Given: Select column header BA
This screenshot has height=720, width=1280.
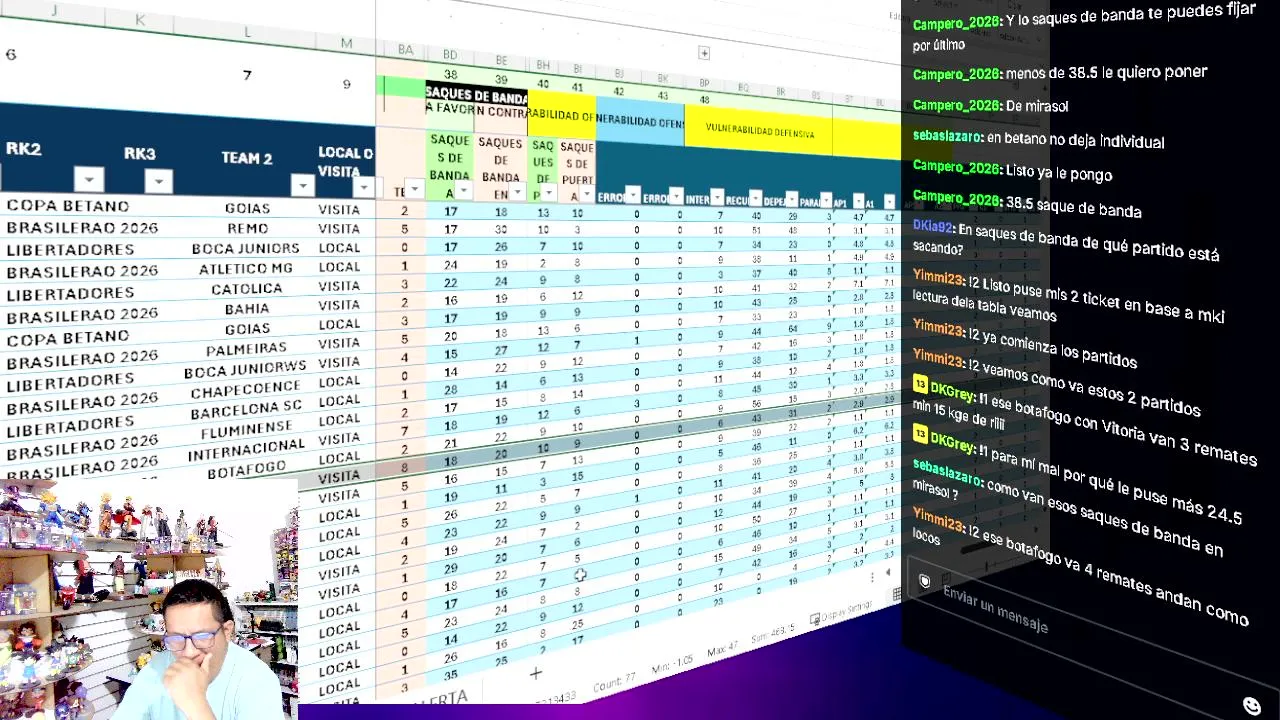Looking at the screenshot, I should 405,49.
